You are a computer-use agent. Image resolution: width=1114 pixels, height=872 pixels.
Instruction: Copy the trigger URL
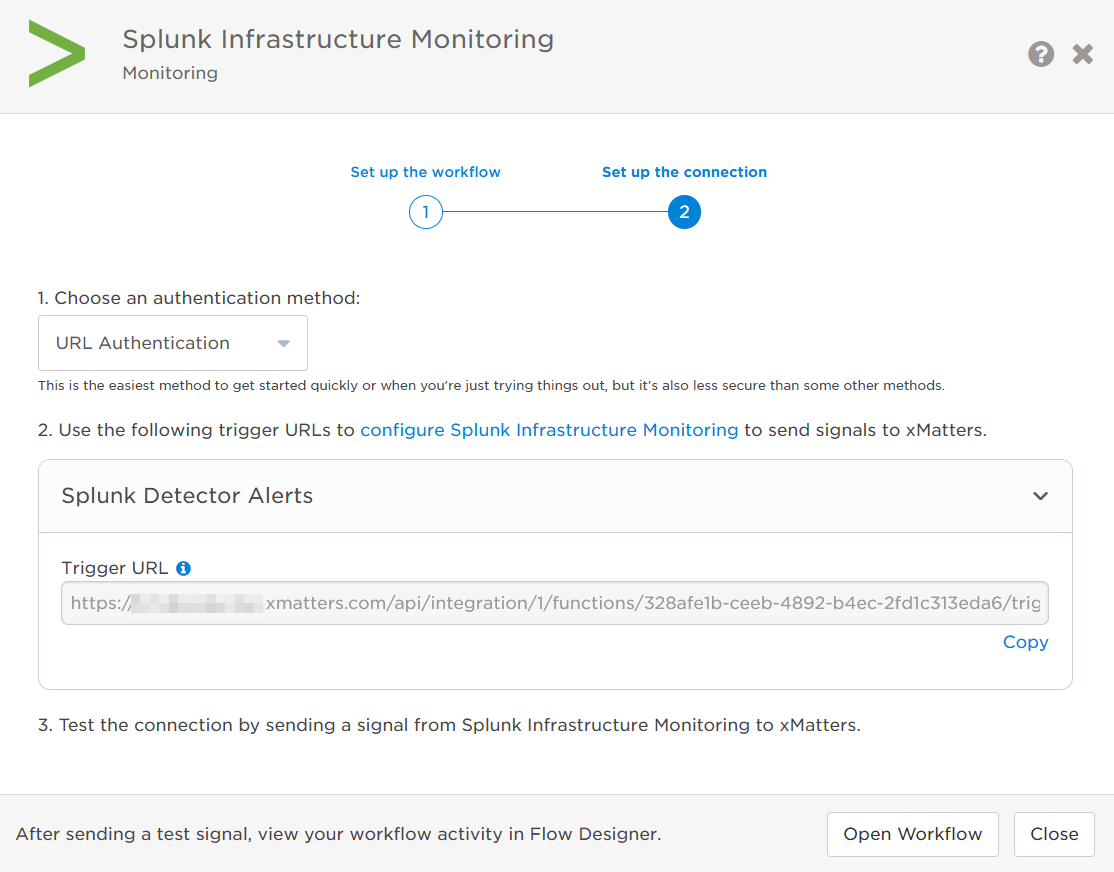pyautogui.click(x=1025, y=642)
